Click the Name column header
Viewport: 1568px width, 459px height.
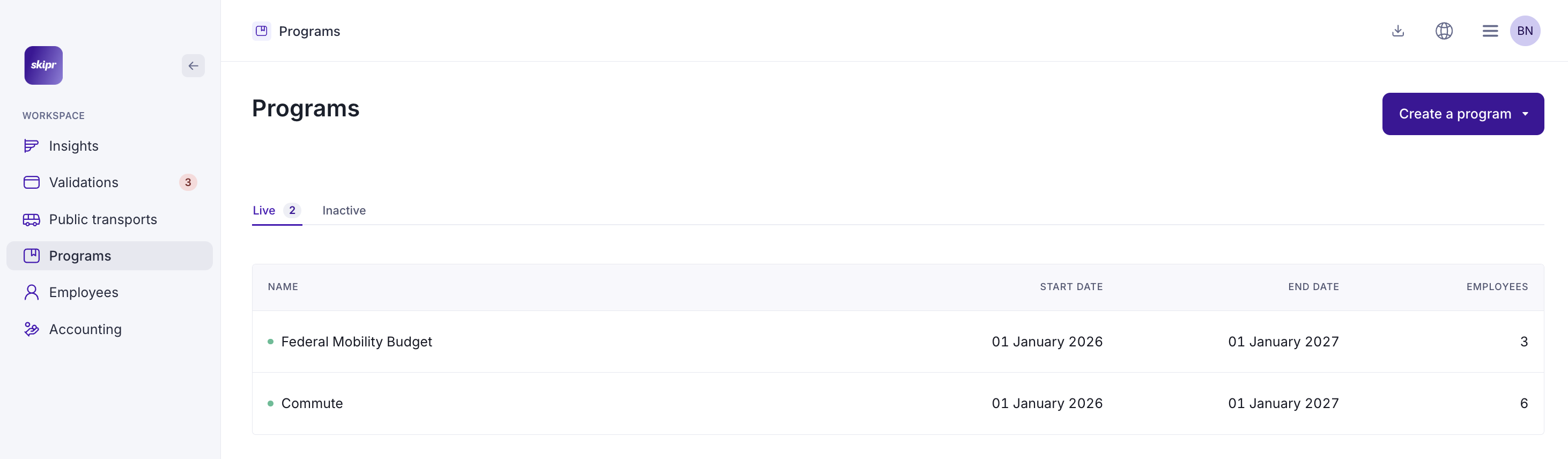tap(283, 287)
